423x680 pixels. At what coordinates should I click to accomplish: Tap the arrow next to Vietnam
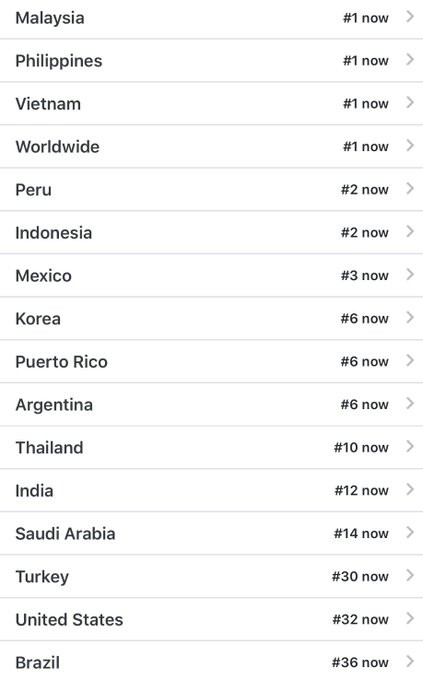click(410, 103)
